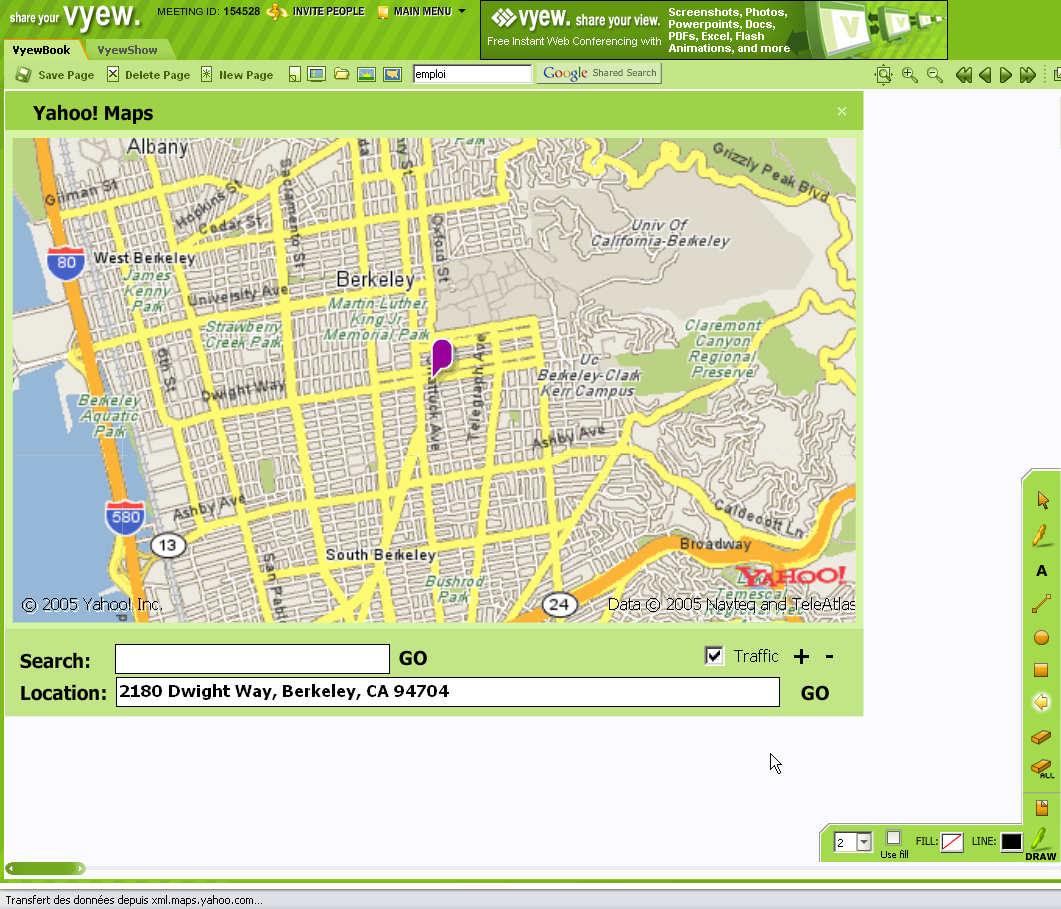Click the orange sticky note tool
This screenshot has width=1061, height=909.
tap(1042, 807)
